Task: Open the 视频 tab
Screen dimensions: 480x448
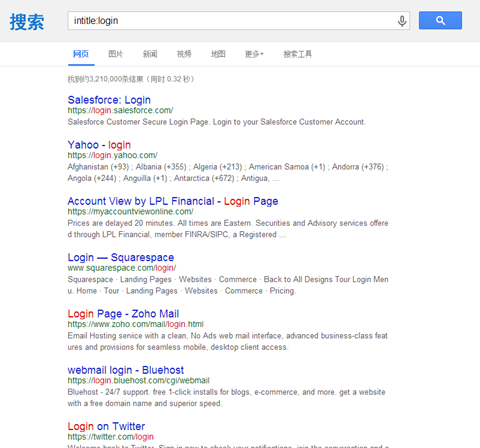Action: (x=184, y=54)
